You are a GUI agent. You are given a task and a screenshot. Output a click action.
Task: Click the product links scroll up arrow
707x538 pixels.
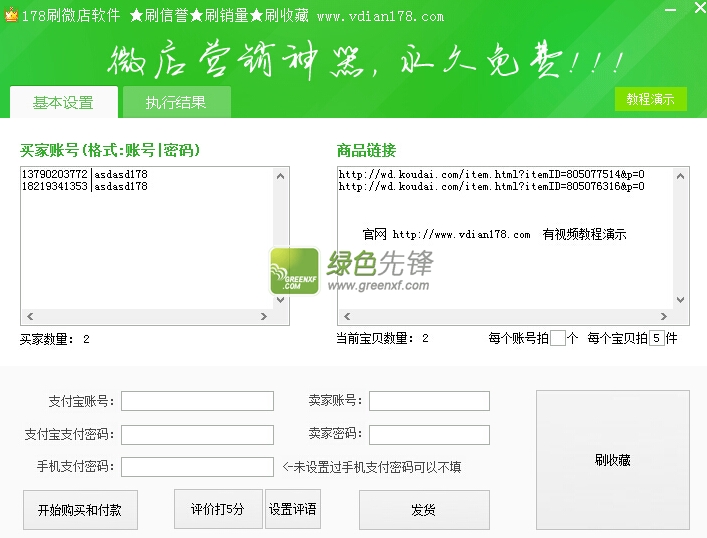pyautogui.click(x=680, y=176)
